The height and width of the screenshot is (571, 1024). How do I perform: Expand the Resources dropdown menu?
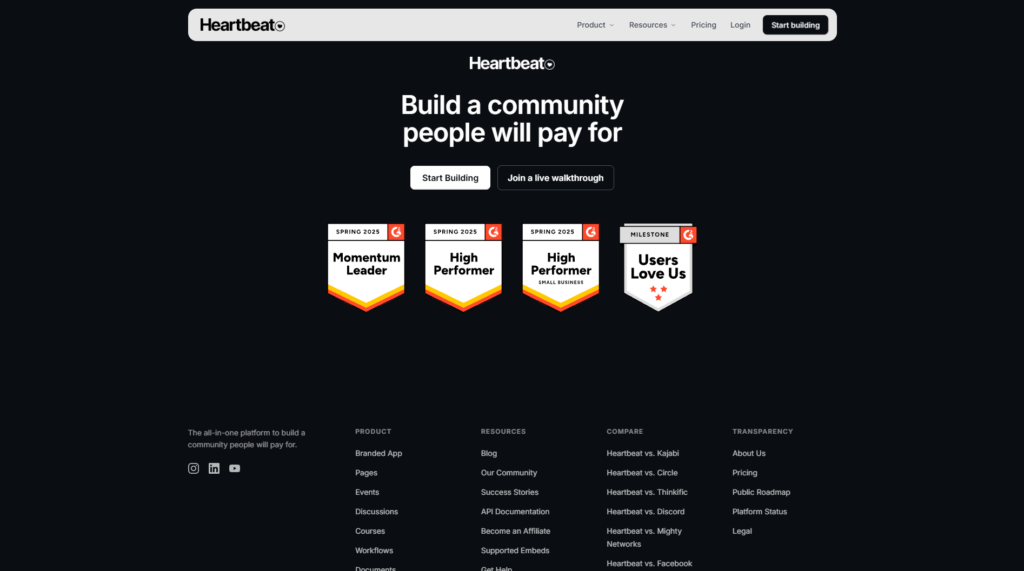[x=652, y=25]
